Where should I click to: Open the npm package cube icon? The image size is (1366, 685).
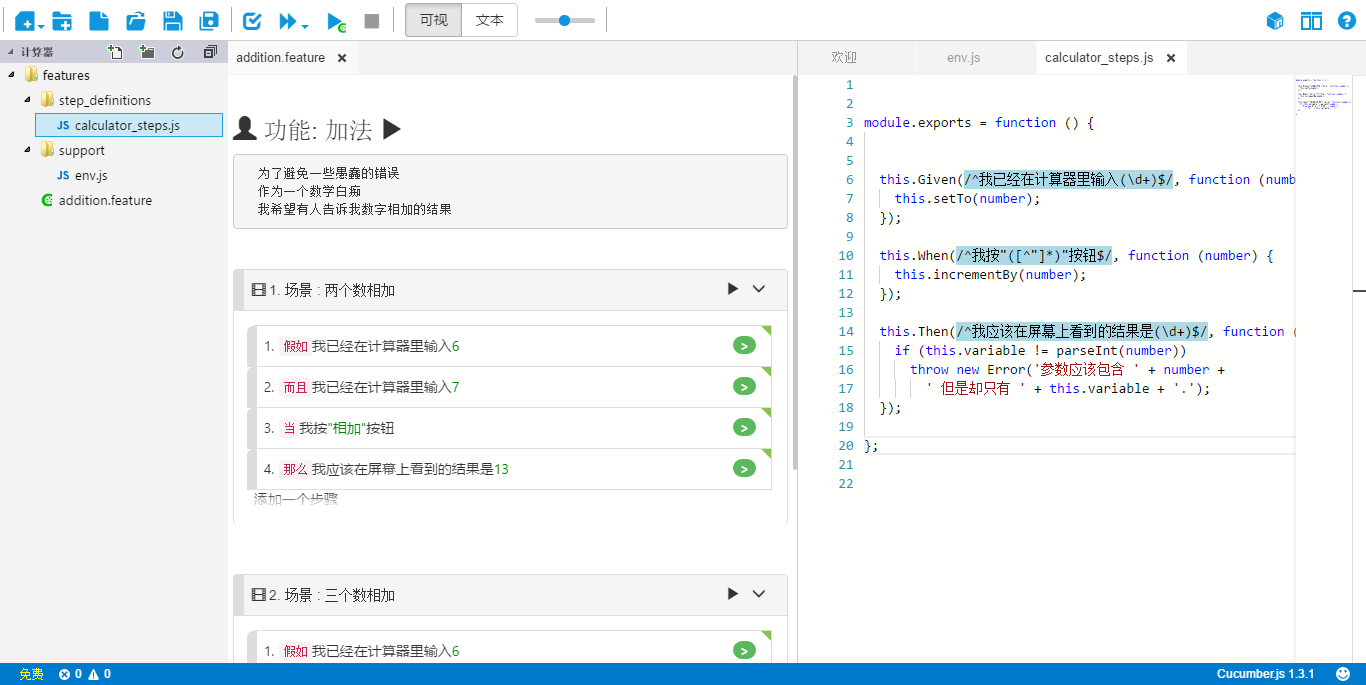(1275, 21)
